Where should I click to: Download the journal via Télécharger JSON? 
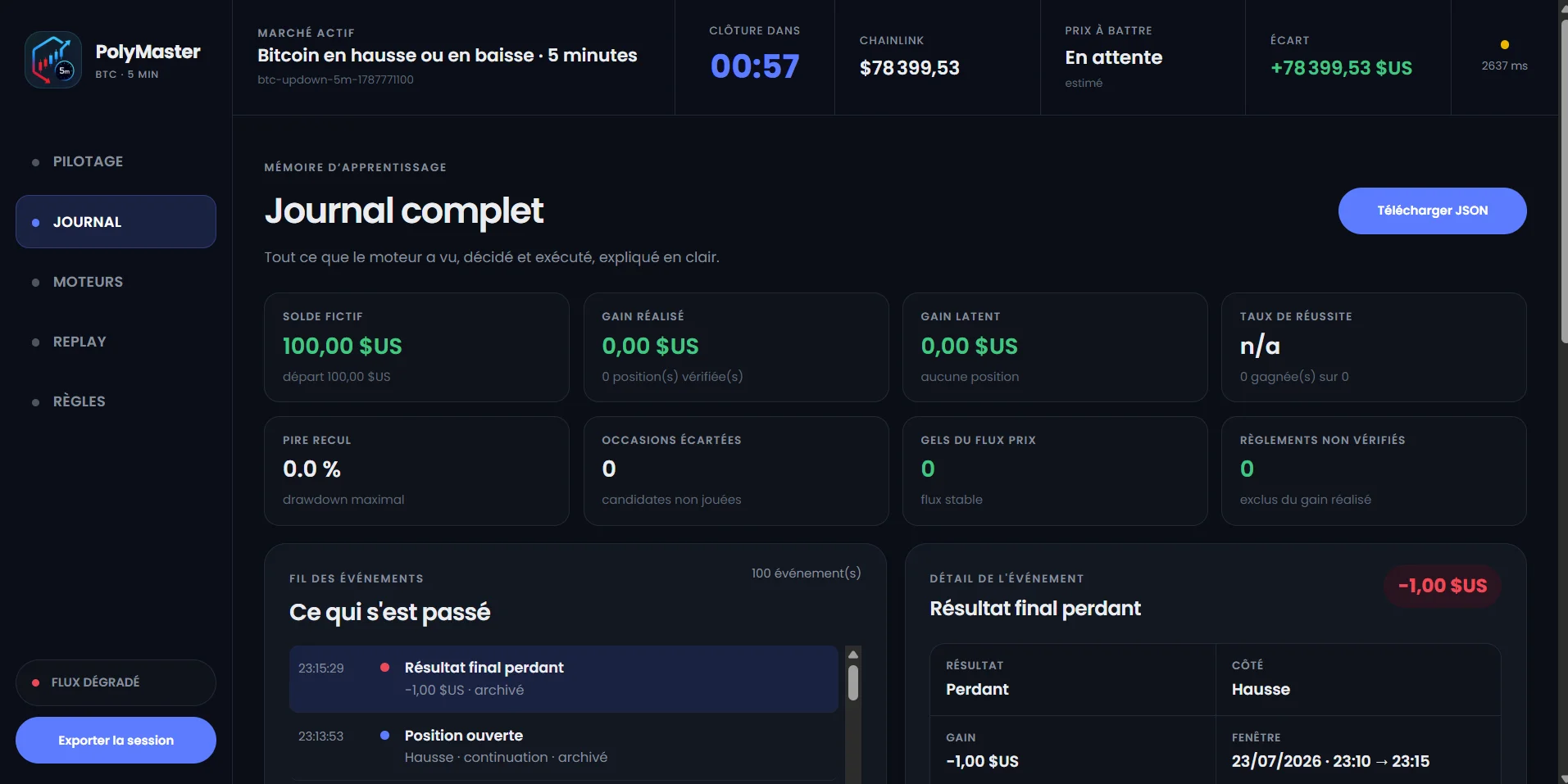[1432, 211]
